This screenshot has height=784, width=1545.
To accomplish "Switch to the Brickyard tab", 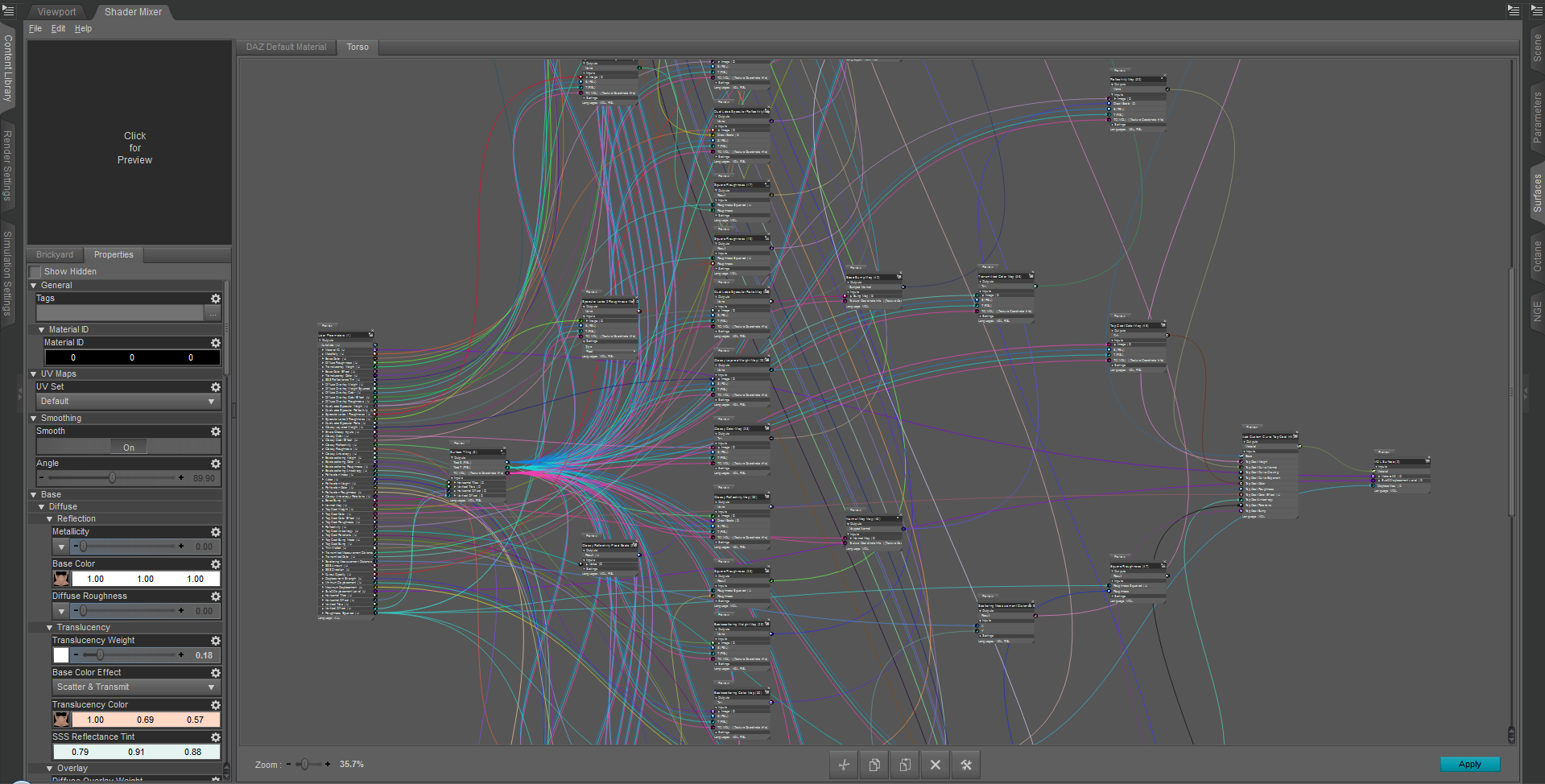I will (55, 255).
